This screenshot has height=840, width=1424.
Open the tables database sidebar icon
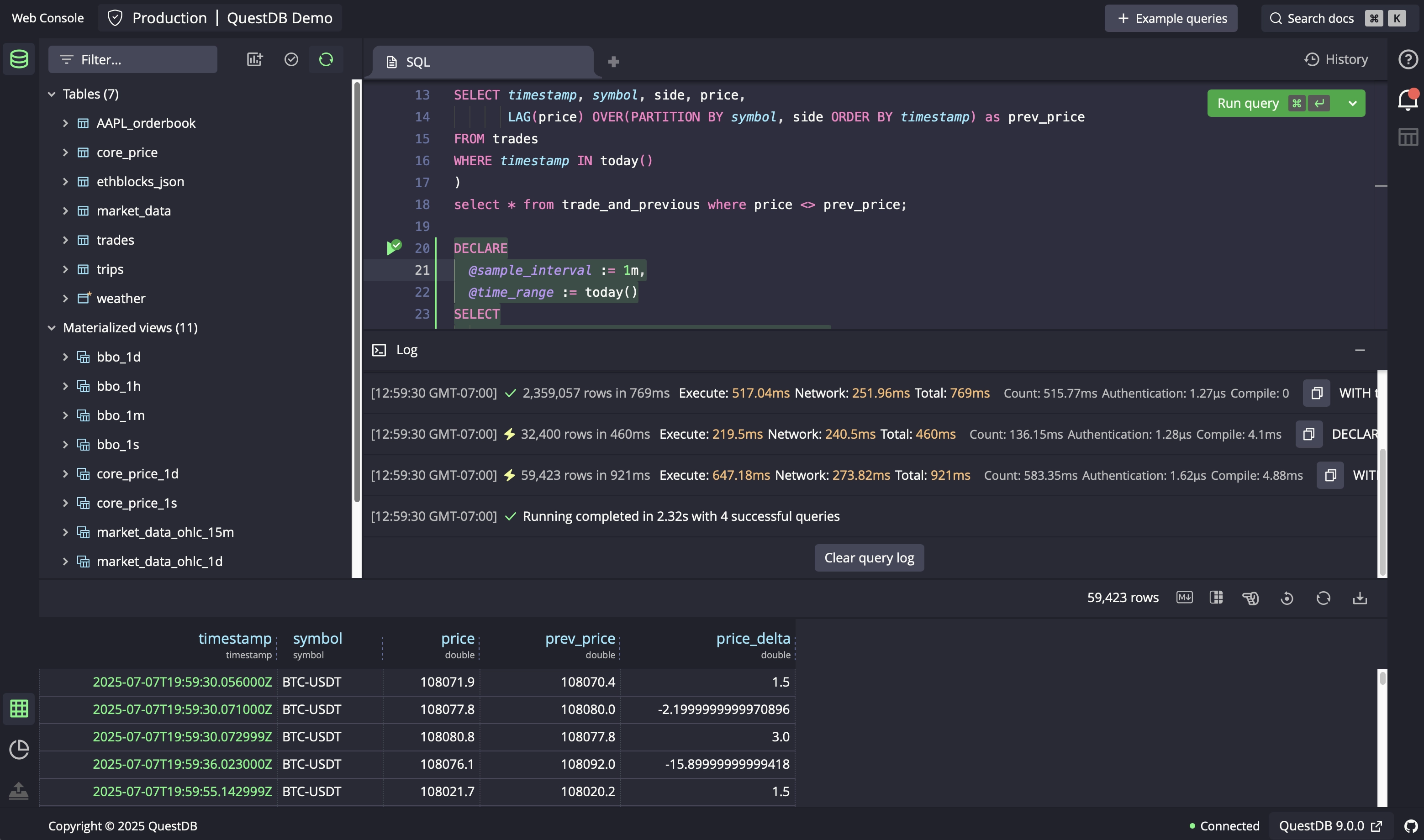coord(19,59)
